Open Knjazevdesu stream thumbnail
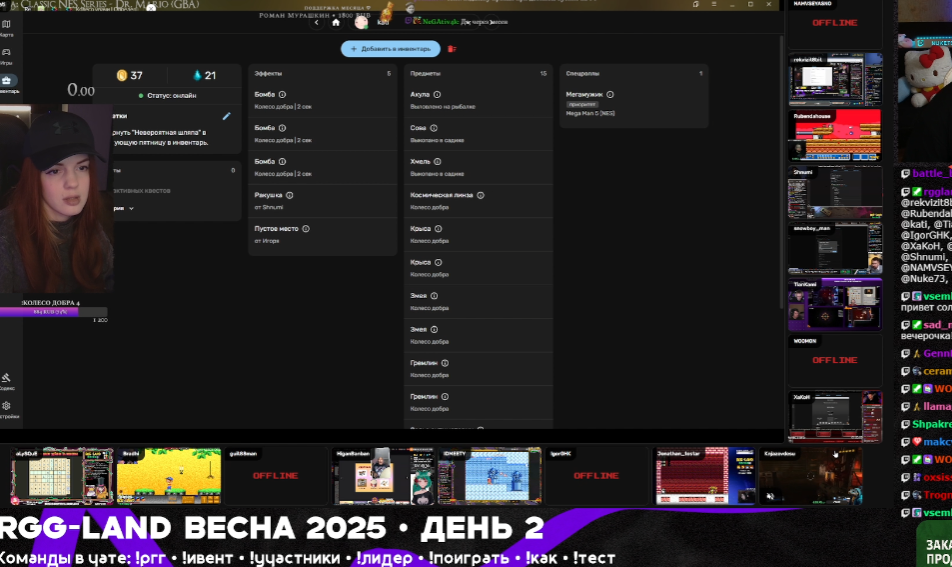952x567 pixels. pos(811,476)
